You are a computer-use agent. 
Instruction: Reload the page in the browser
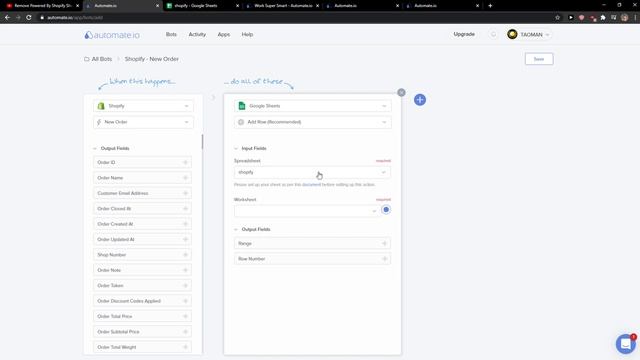pos(29,18)
